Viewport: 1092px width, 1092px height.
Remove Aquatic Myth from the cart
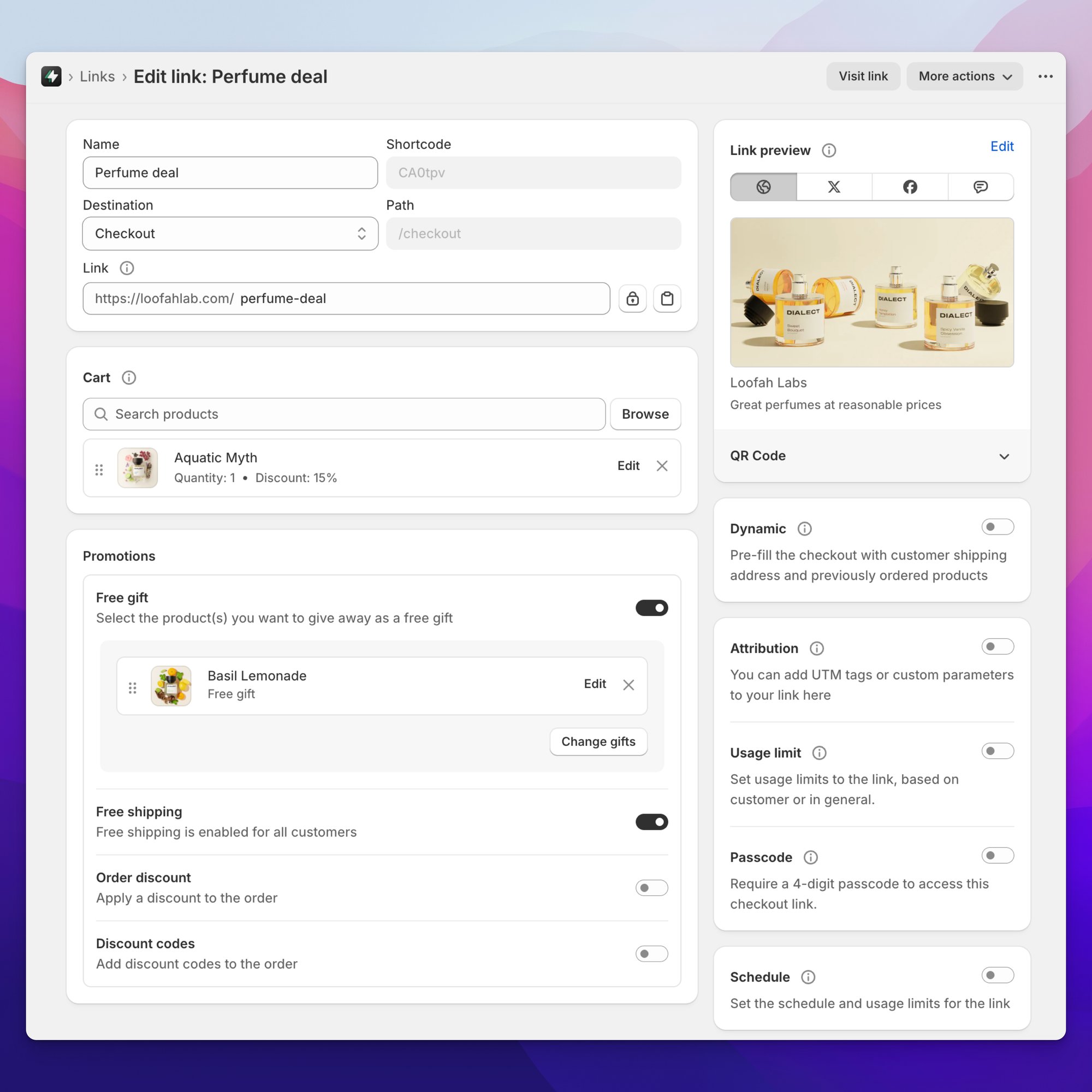[662, 466]
